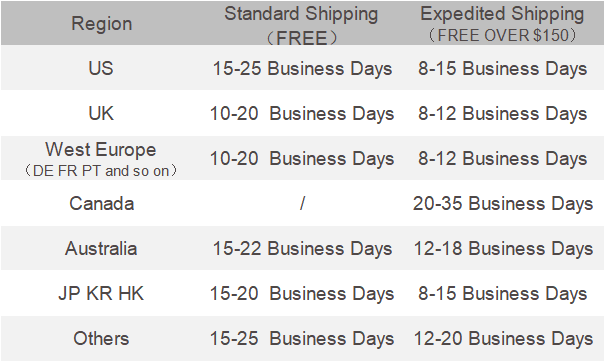Click Canada's slash in standard shipping column
This screenshot has width=605, height=361.
[x=302, y=203]
